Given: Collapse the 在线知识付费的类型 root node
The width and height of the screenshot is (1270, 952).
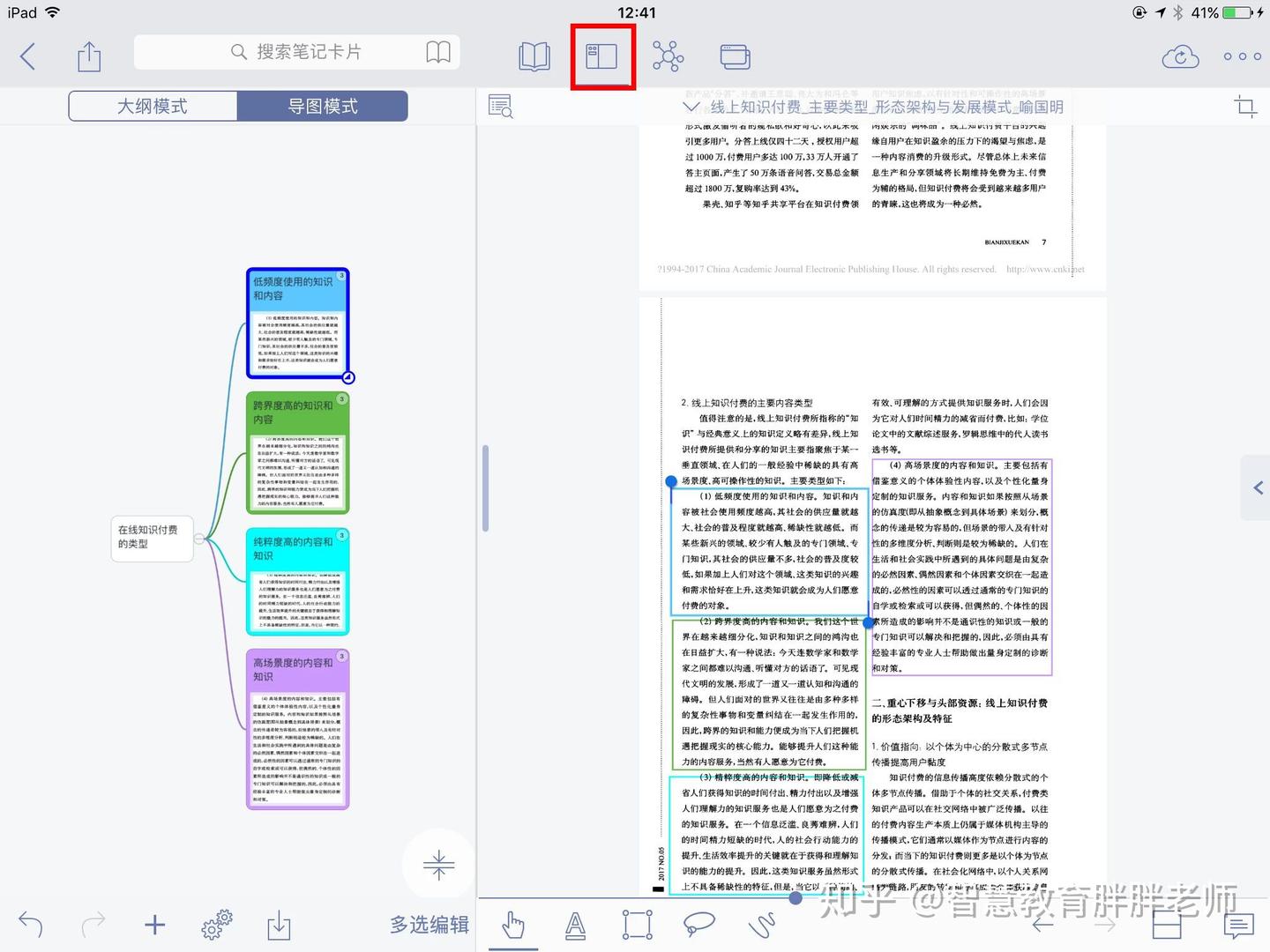Looking at the screenshot, I should click(199, 538).
